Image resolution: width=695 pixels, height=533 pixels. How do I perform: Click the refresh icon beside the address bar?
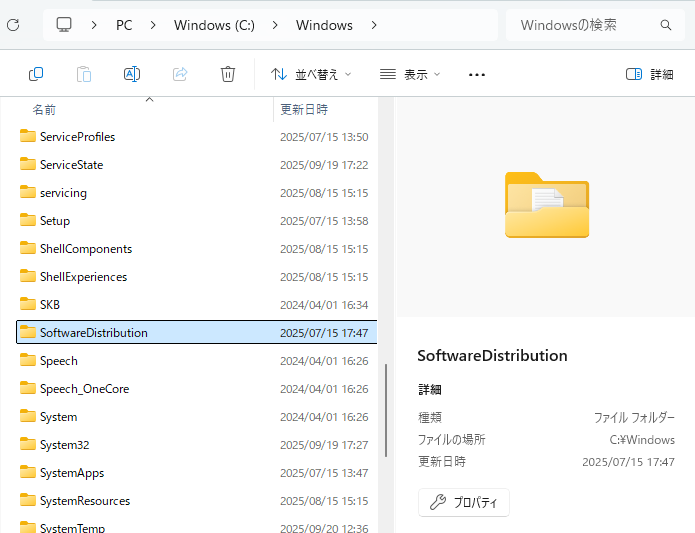click(x=13, y=25)
